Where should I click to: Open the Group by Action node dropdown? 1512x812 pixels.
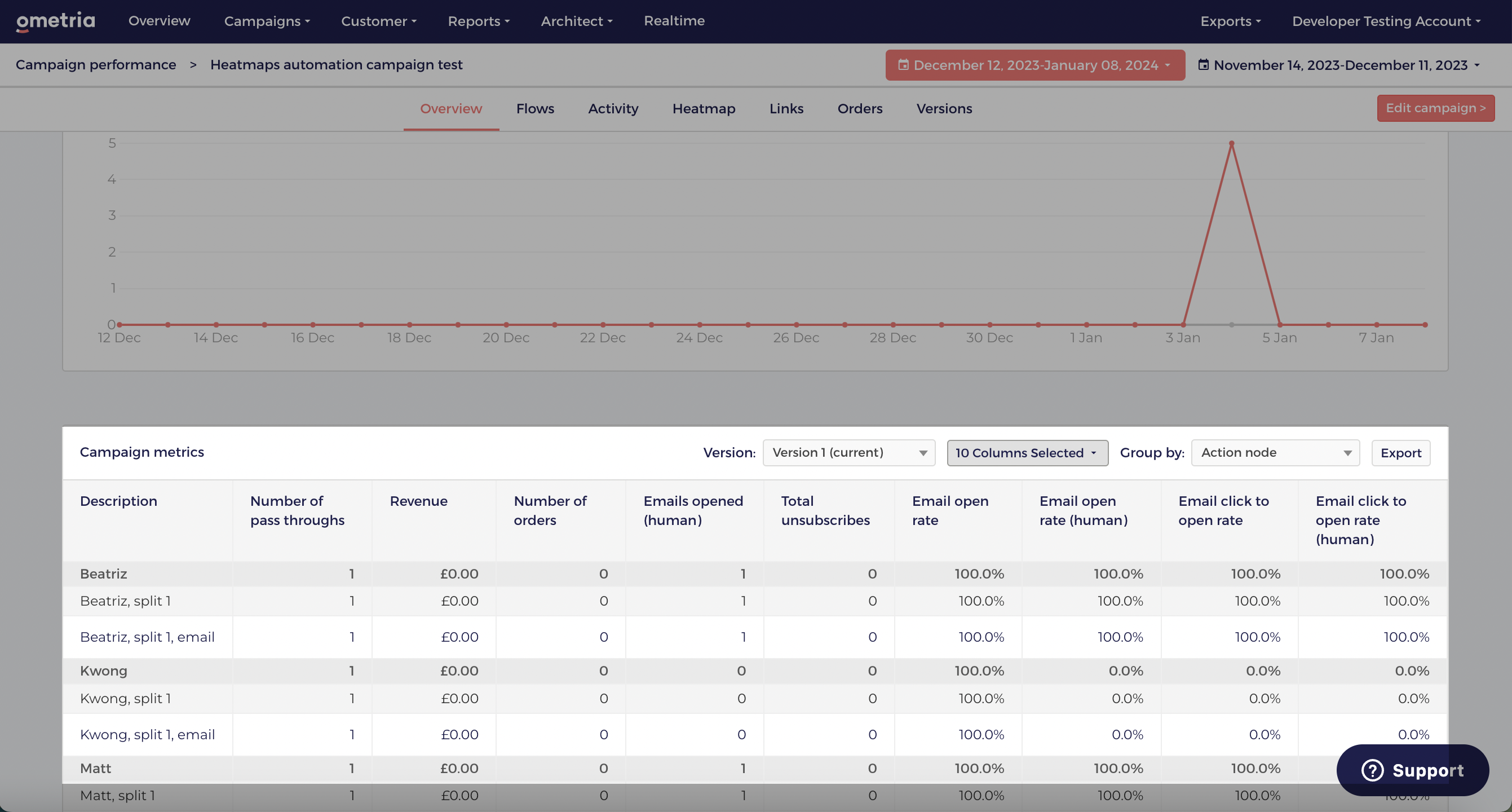[1275, 453]
